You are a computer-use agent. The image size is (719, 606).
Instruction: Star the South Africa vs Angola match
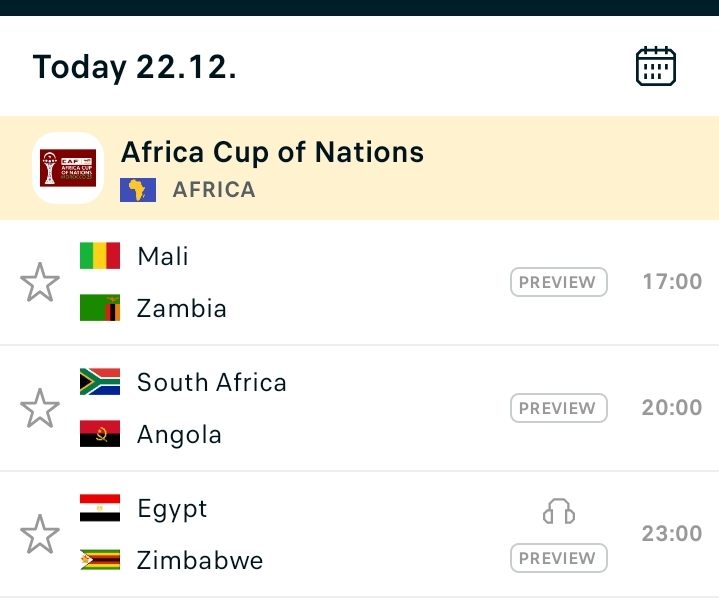click(x=40, y=408)
